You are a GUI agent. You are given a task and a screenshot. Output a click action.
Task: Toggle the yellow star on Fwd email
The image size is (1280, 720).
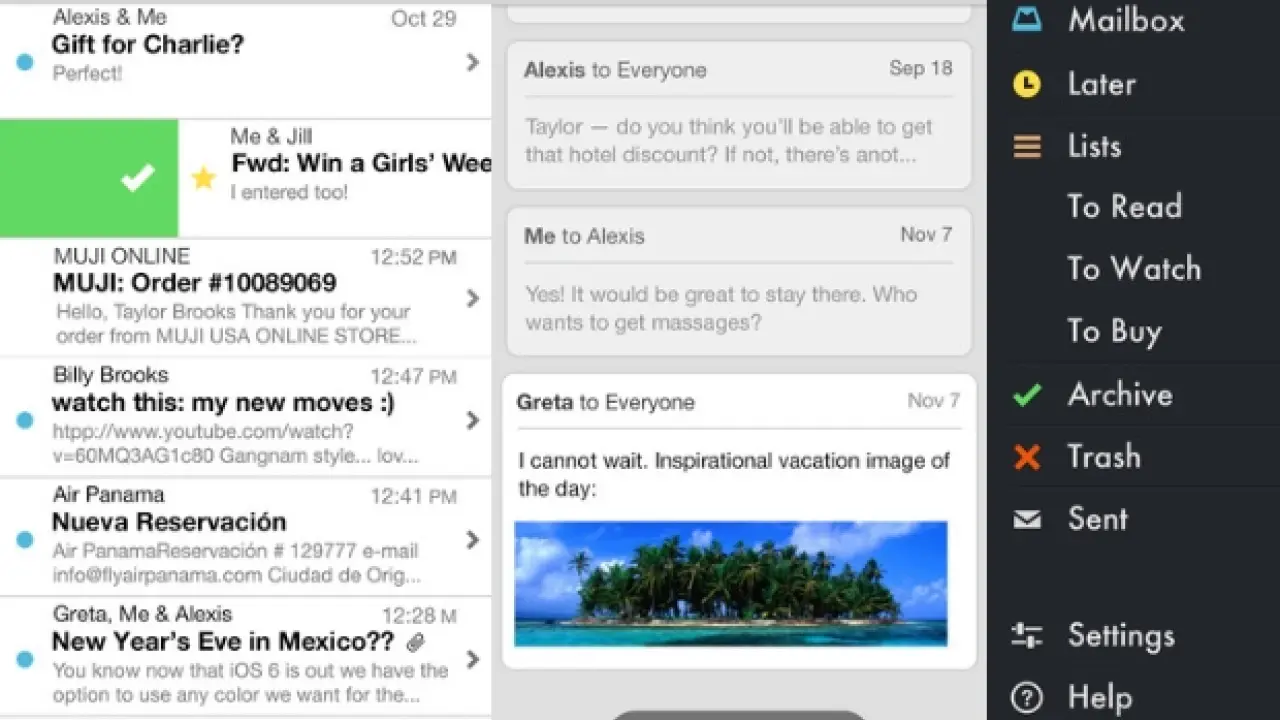[204, 178]
